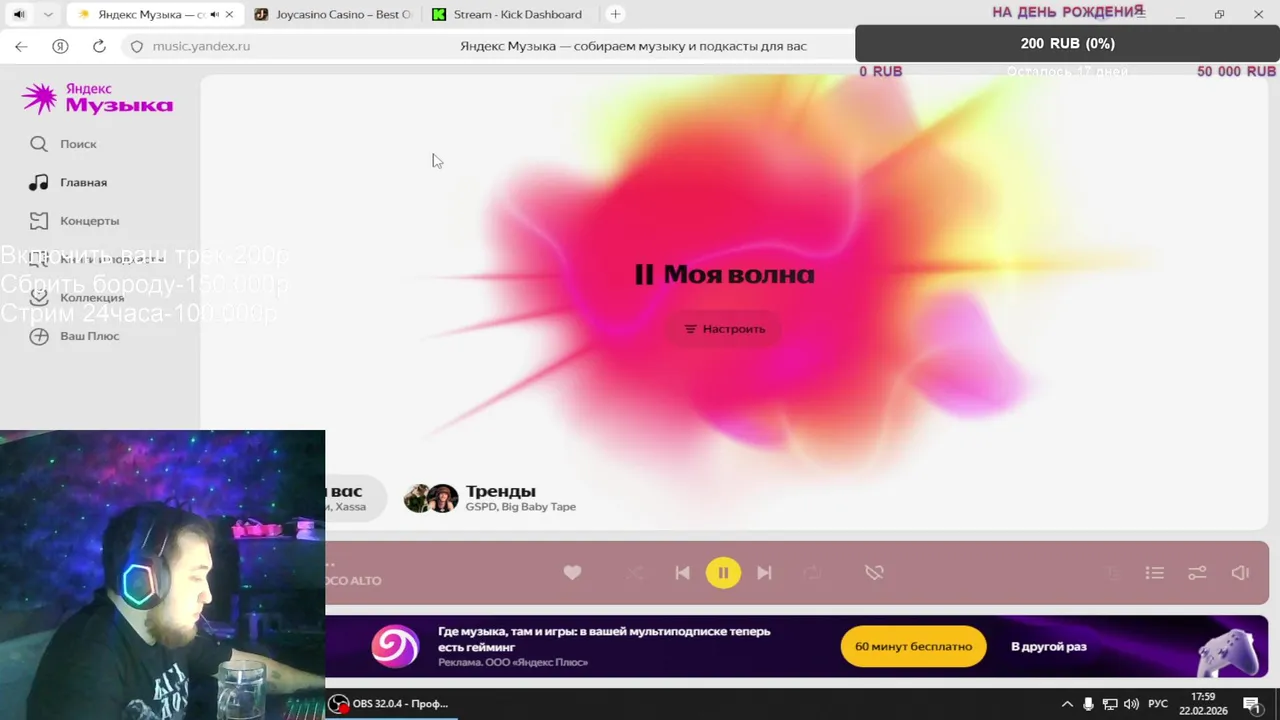Open the Концерты section

tap(74, 221)
